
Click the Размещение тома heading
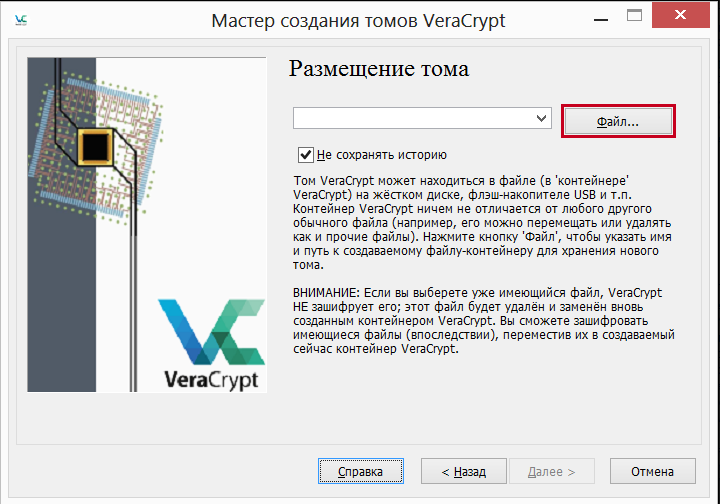coord(379,69)
